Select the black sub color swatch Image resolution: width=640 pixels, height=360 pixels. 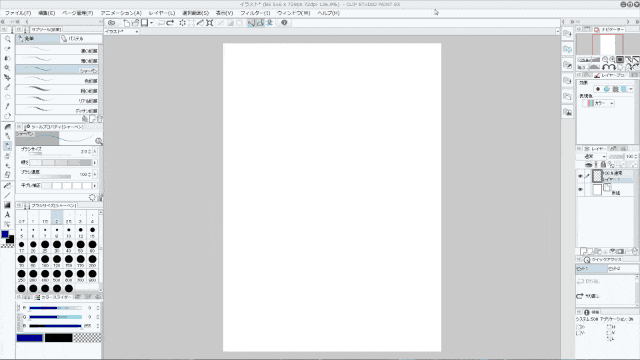[58, 338]
